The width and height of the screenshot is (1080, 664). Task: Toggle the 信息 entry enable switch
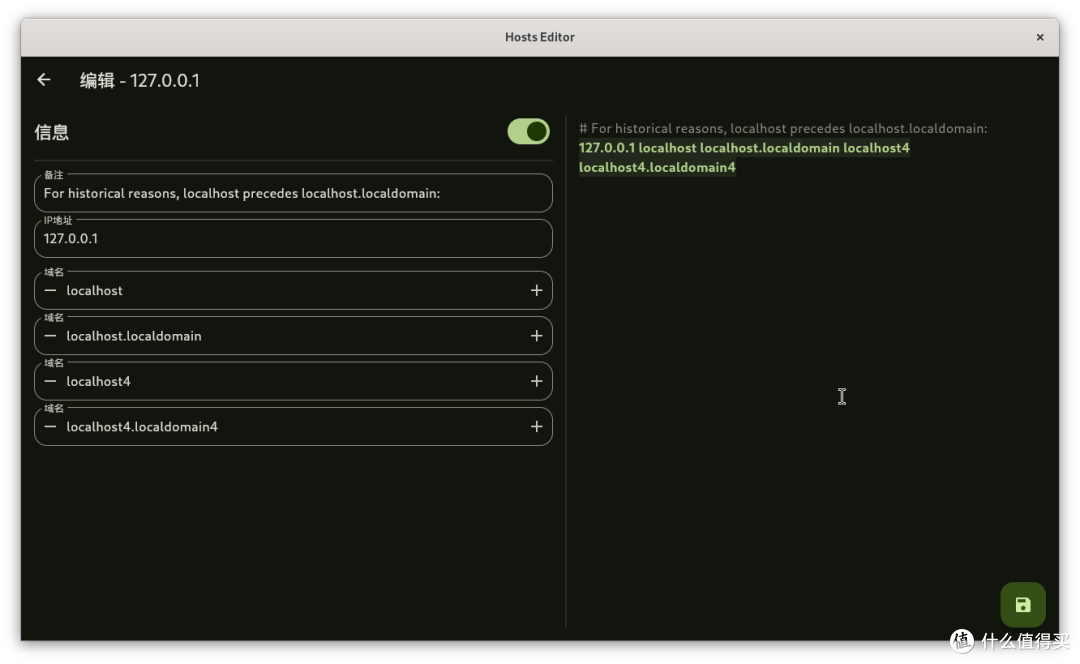point(528,132)
